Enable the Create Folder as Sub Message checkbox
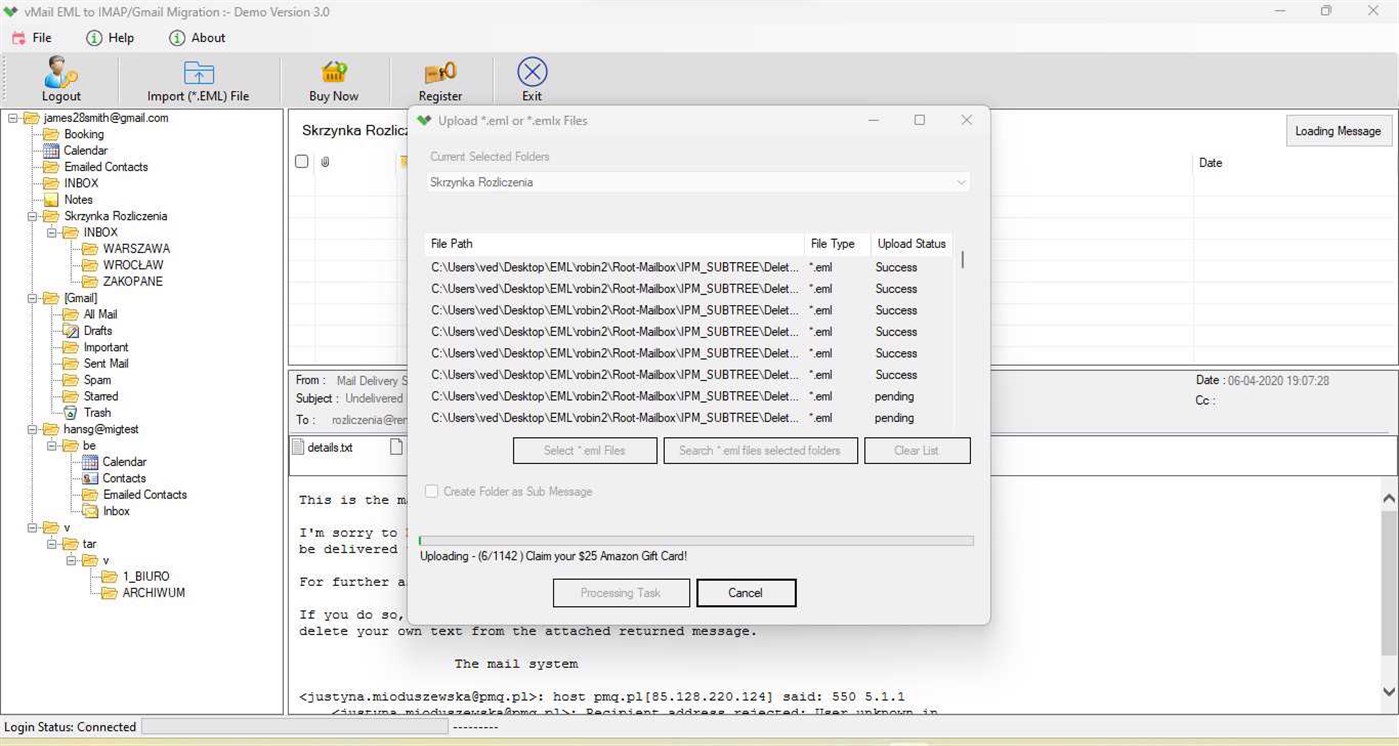 tap(431, 491)
